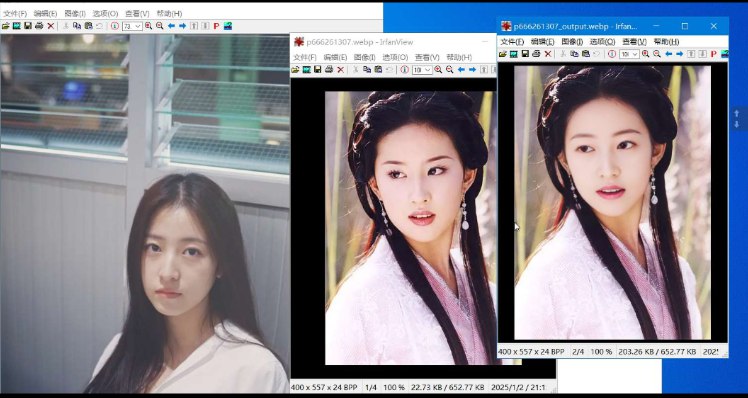Viewport: 748px width, 398px height.
Task: Open 帮助(H) menu in left window
Action: [169, 14]
